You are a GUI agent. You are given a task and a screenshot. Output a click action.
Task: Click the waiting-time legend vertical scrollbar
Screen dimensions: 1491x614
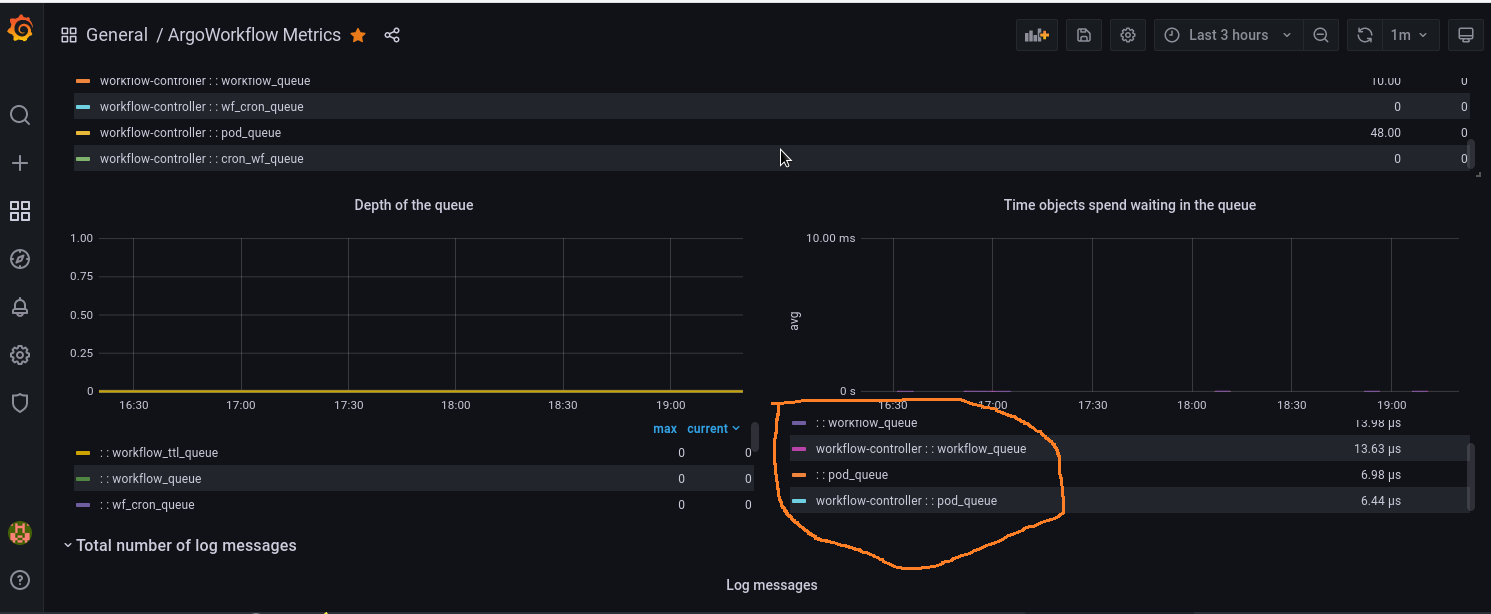pyautogui.click(x=1470, y=477)
